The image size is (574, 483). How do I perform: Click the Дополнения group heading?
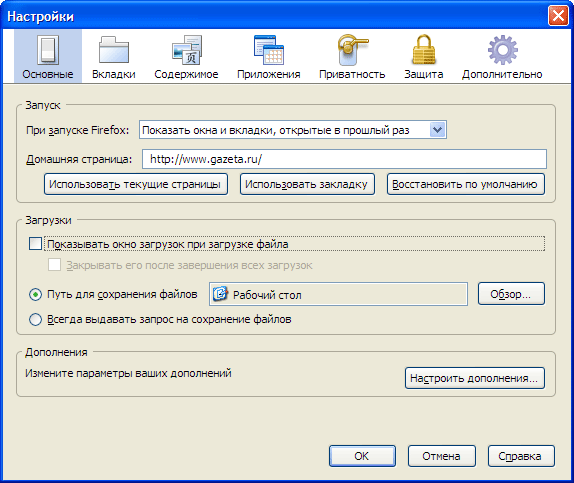(56, 352)
